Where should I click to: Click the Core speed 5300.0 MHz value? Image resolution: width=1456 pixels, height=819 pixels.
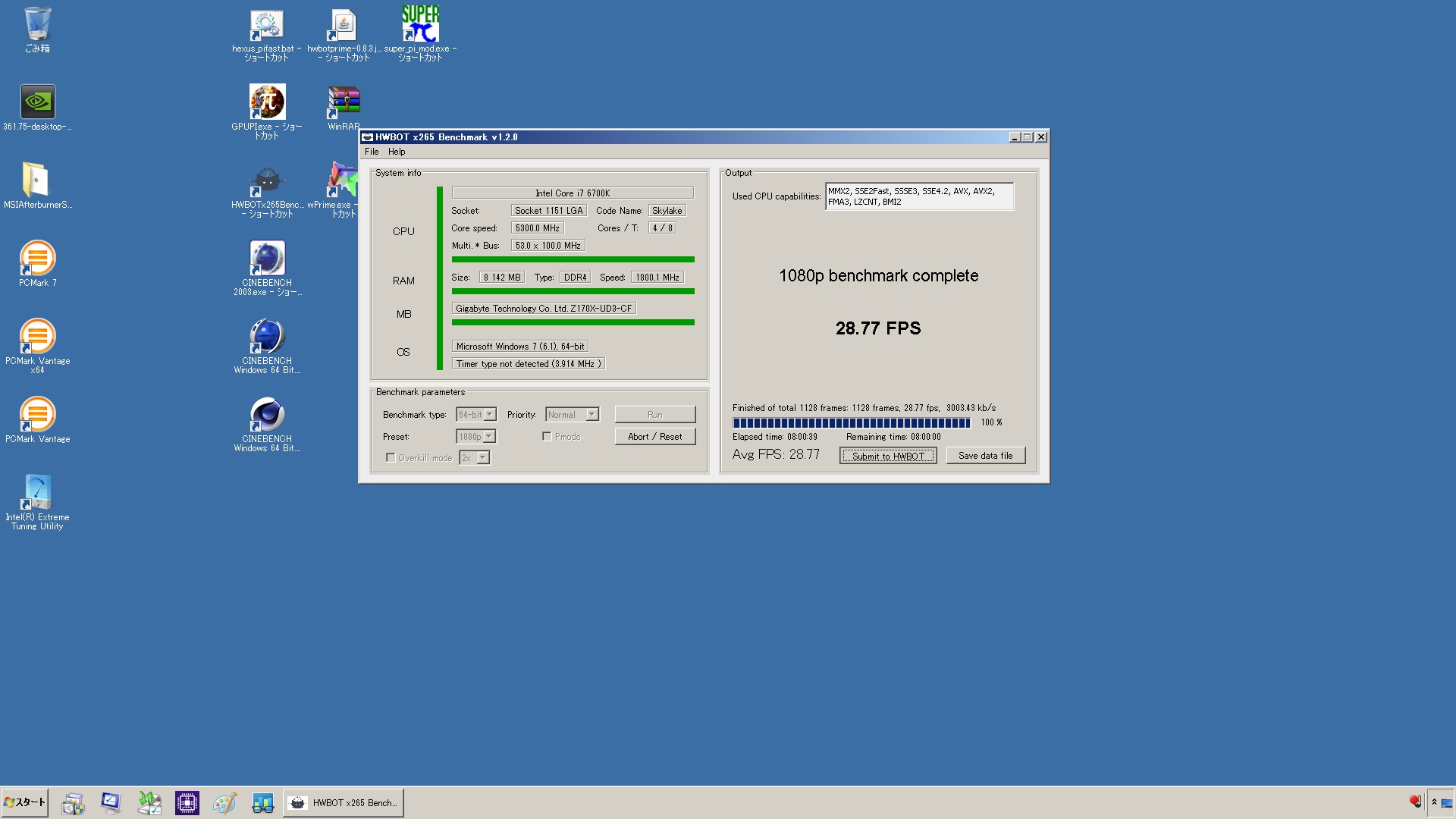[538, 228]
